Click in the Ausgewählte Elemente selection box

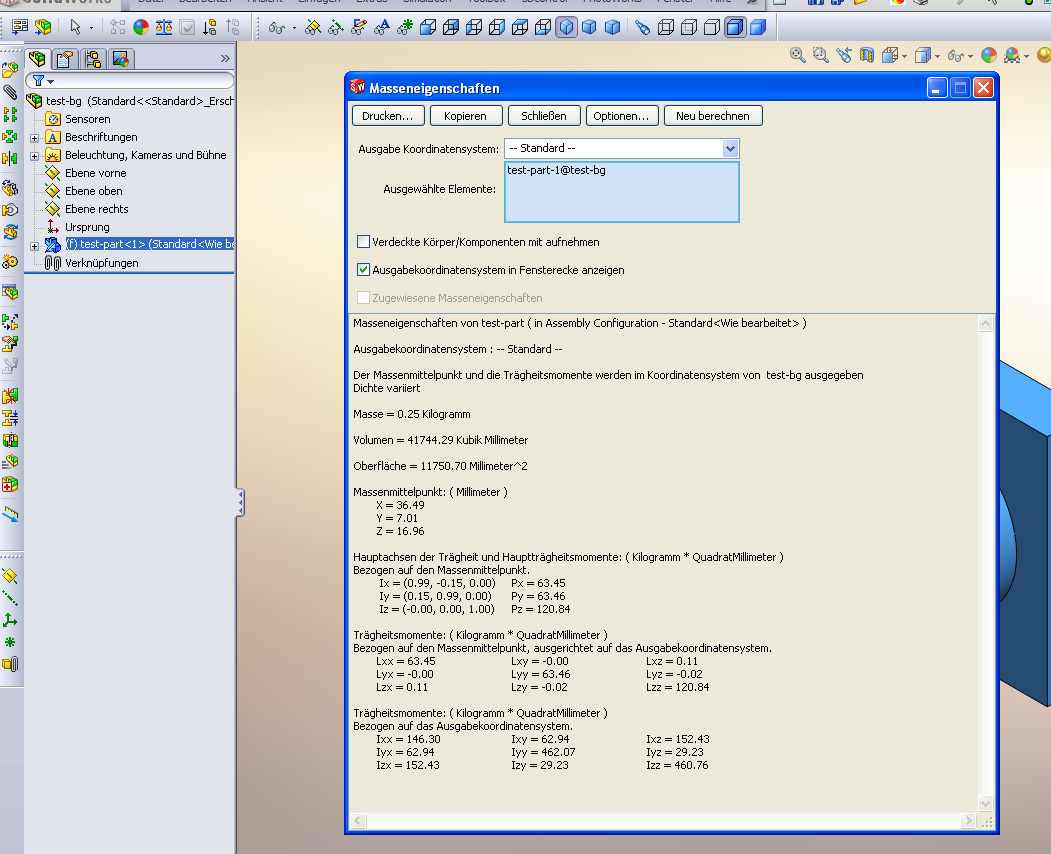click(621, 196)
